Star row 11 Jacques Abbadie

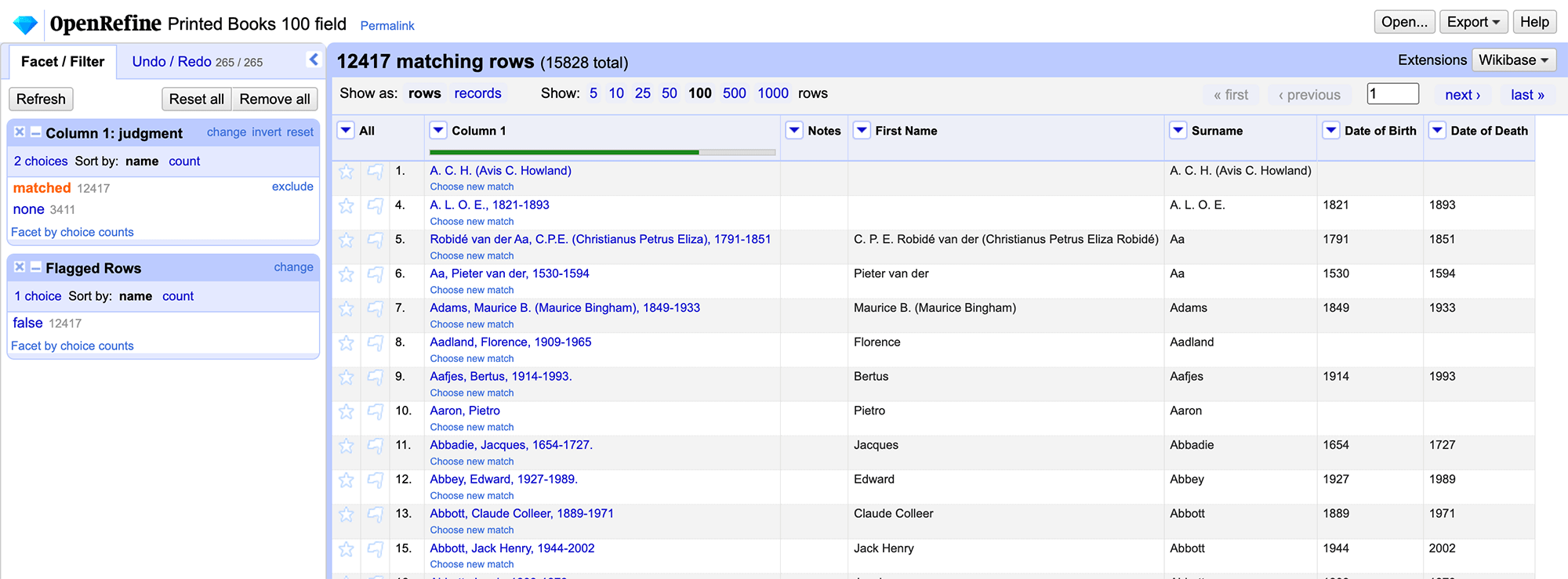click(x=346, y=447)
